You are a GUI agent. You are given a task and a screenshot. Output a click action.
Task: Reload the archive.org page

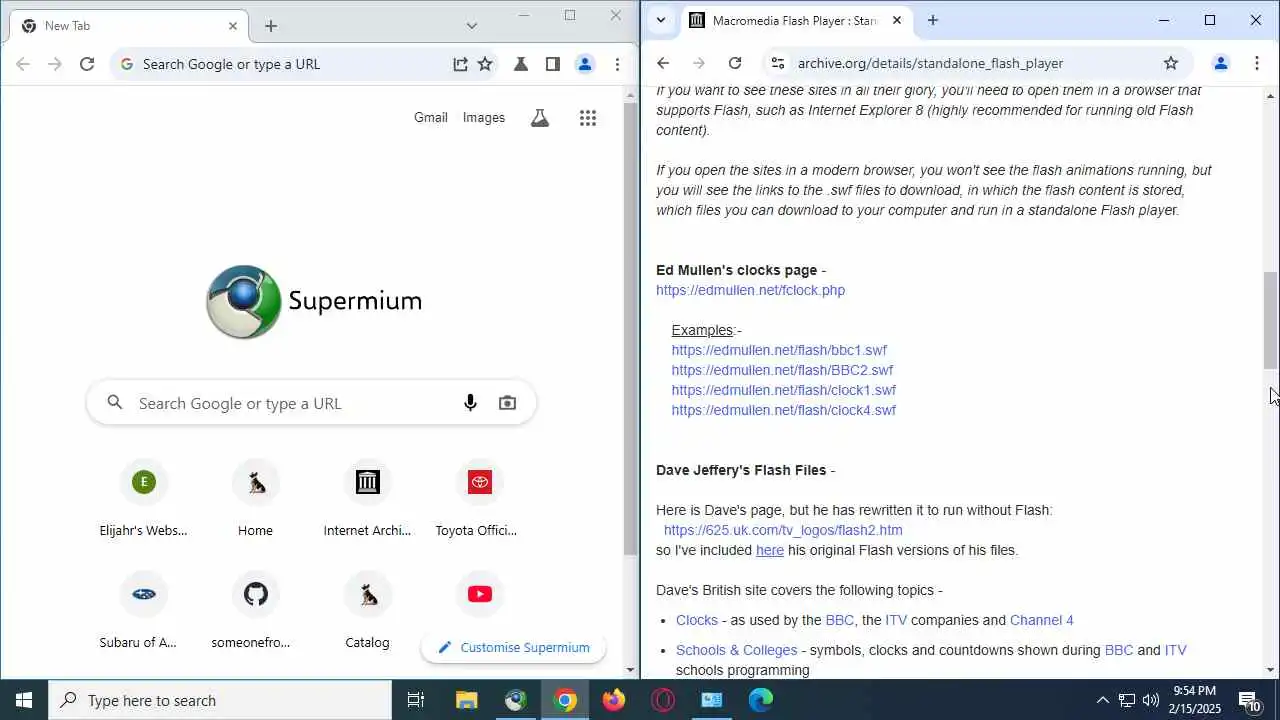[735, 63]
